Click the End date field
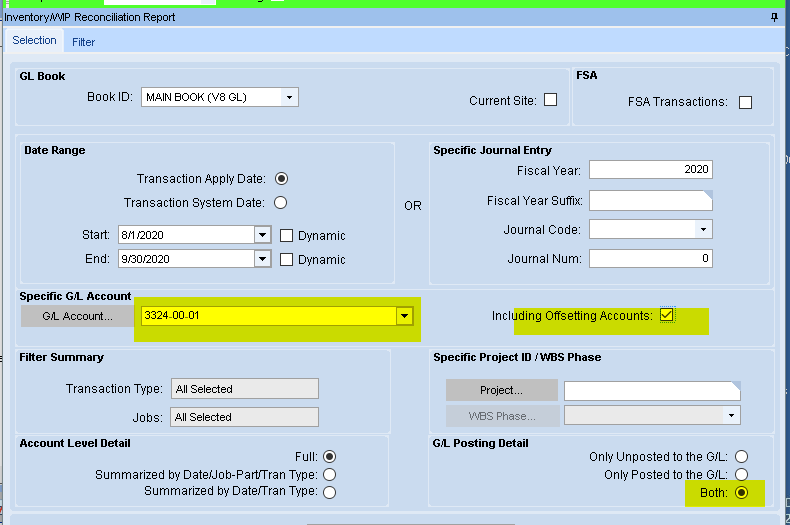Screen dimensions: 790x525 (x=186, y=259)
